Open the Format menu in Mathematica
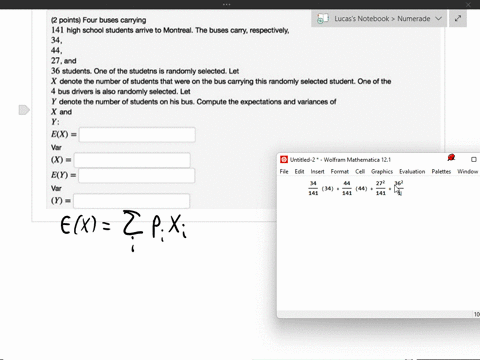The height and width of the screenshot is (360, 480). [340, 171]
